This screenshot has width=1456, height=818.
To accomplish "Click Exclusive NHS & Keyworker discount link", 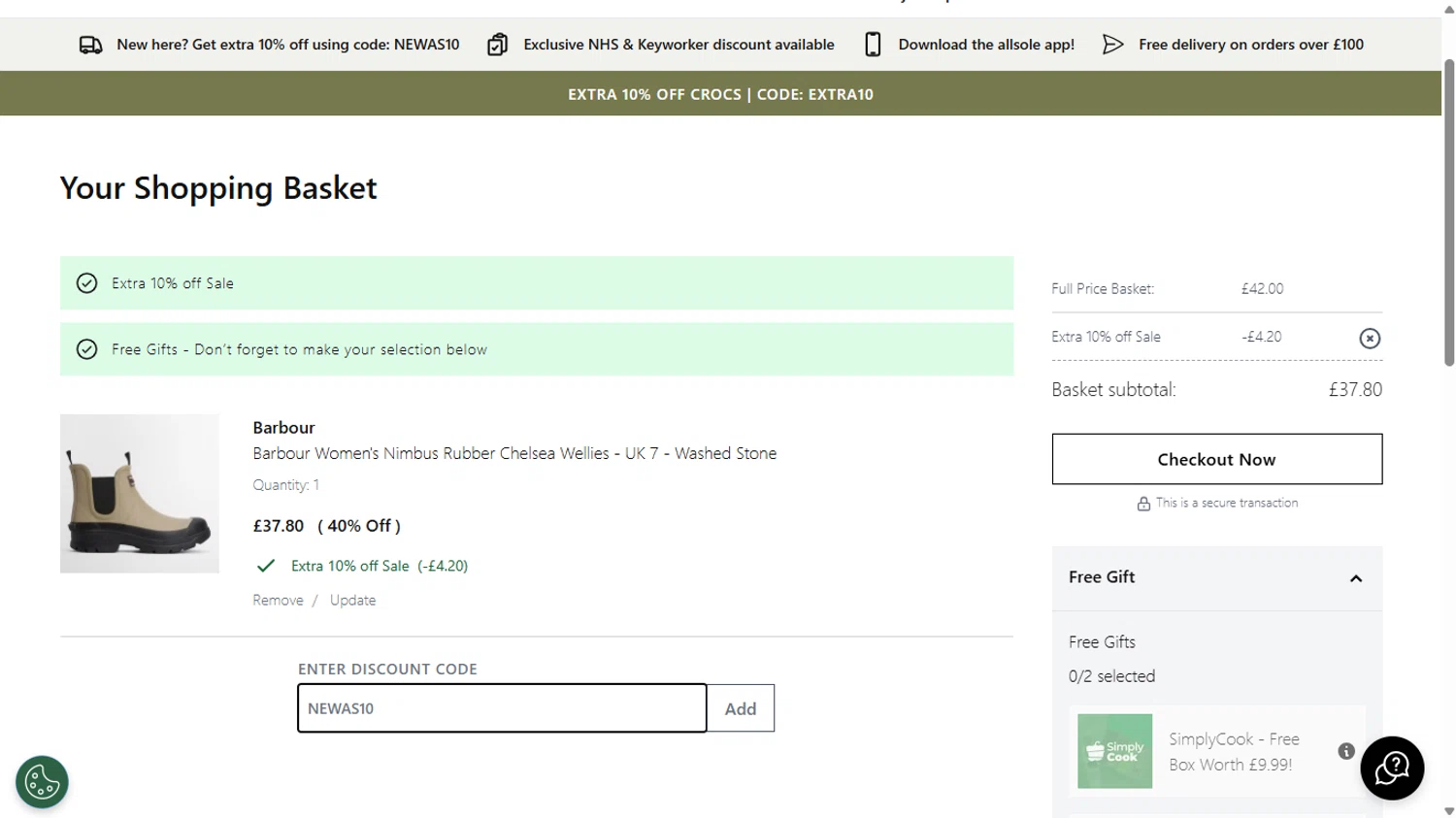I will (678, 45).
